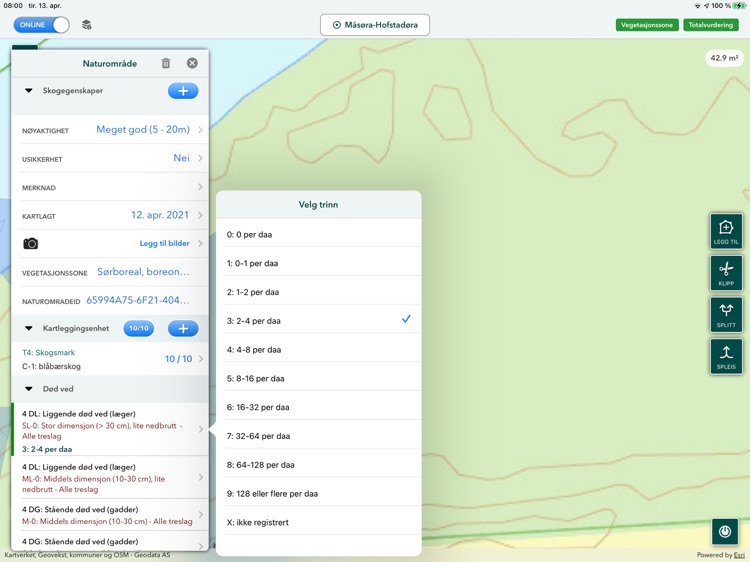
Task: Open the Nøyaktighet setting row
Action: pos(110,130)
